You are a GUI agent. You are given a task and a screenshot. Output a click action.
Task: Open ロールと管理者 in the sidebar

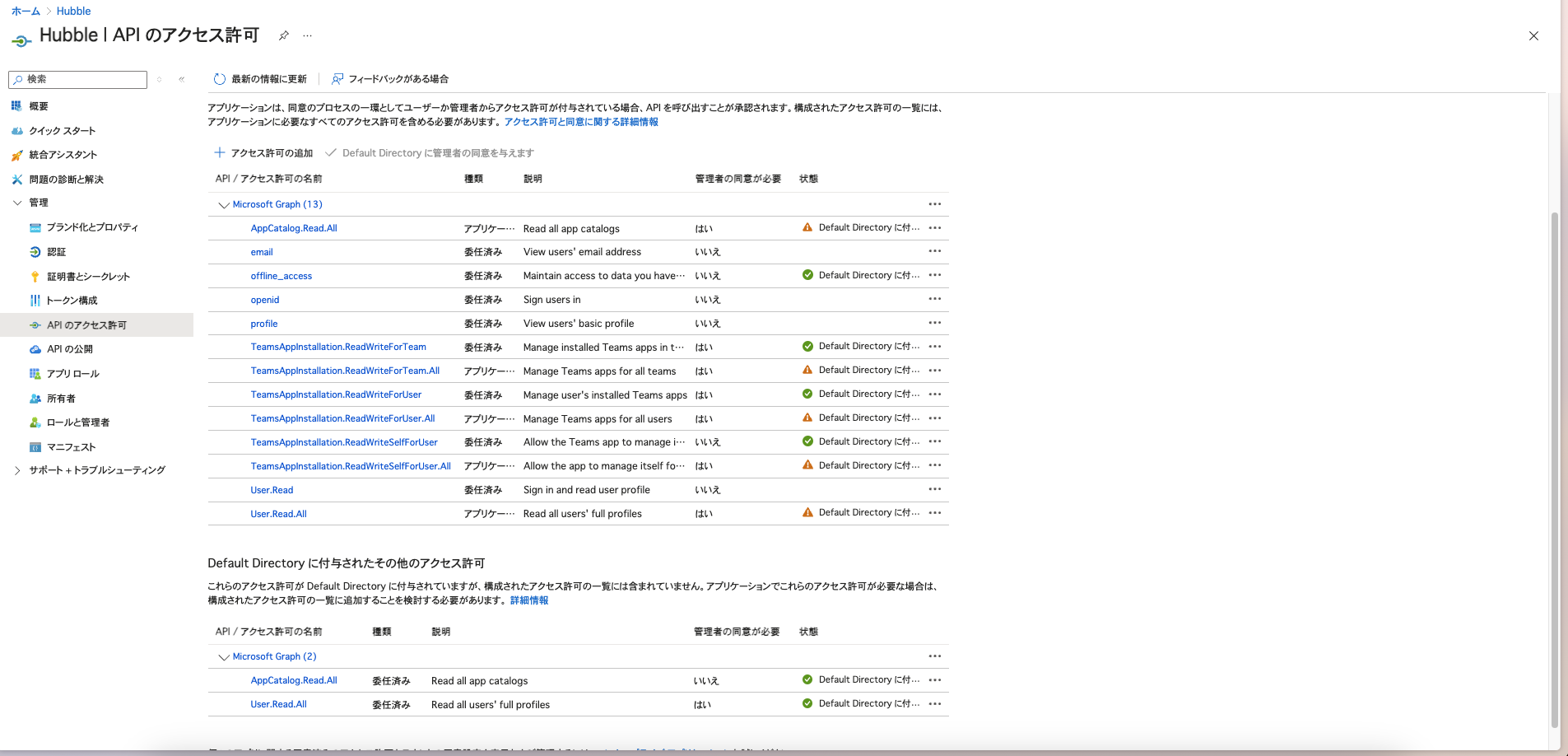click(78, 422)
